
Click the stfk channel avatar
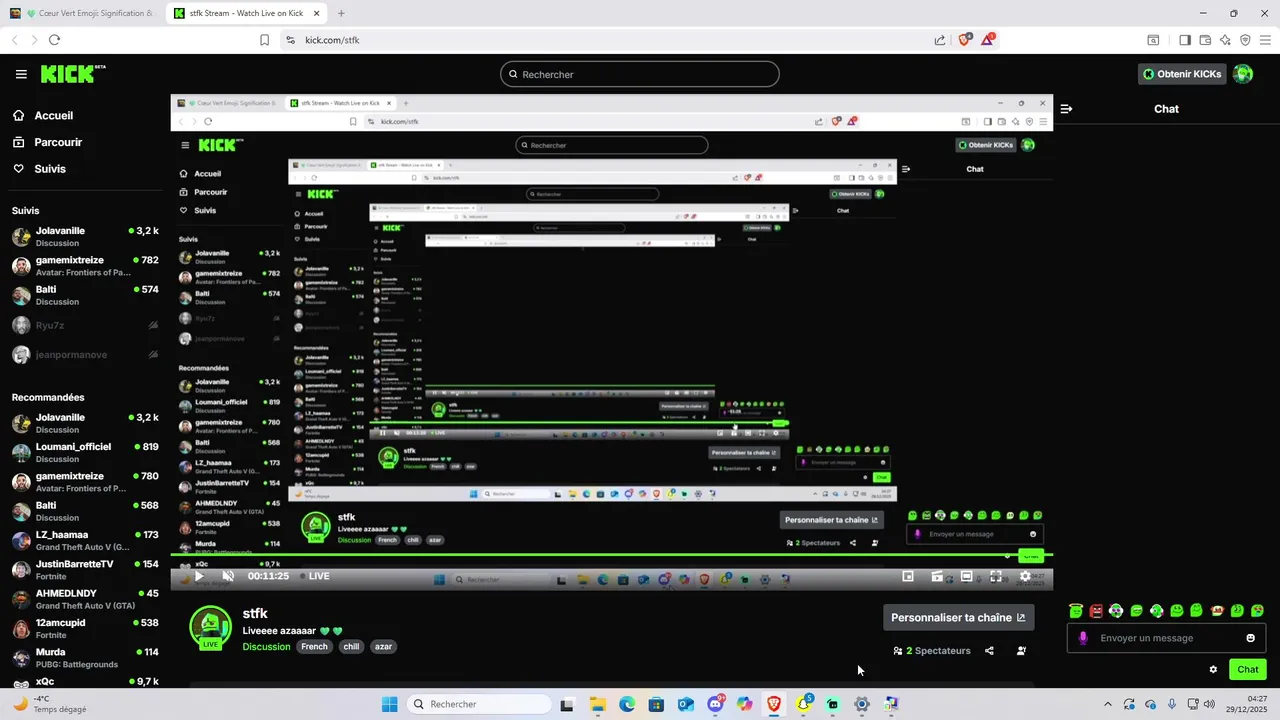210,627
